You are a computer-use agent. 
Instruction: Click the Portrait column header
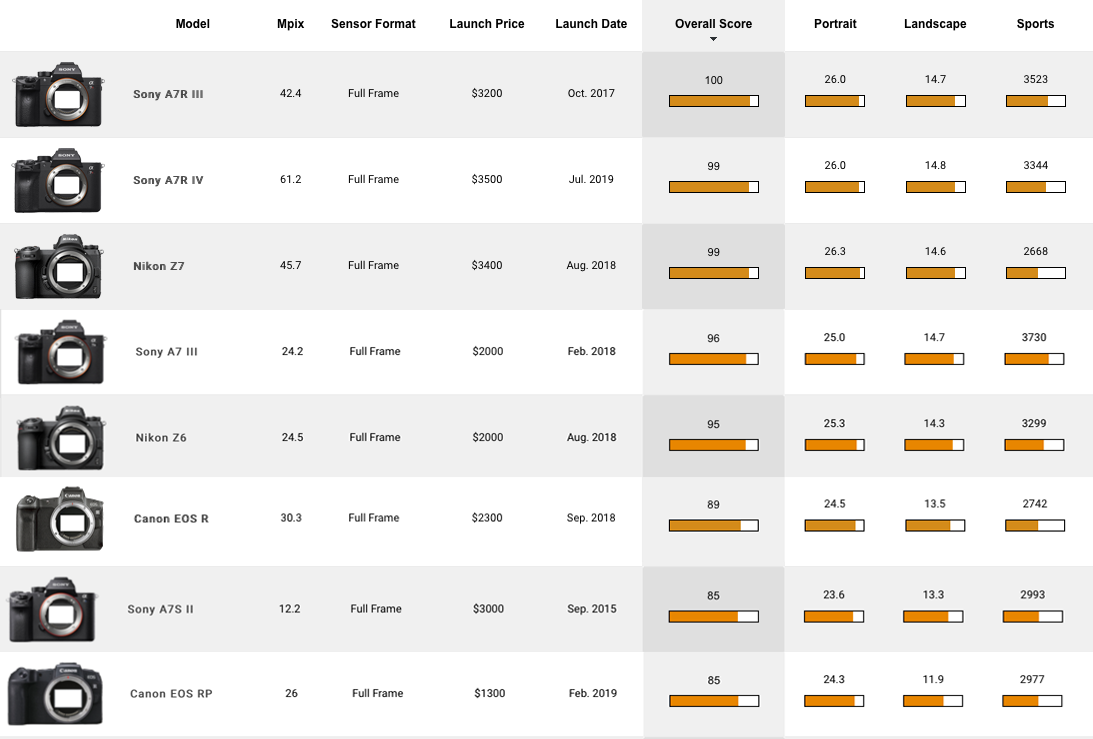click(835, 24)
